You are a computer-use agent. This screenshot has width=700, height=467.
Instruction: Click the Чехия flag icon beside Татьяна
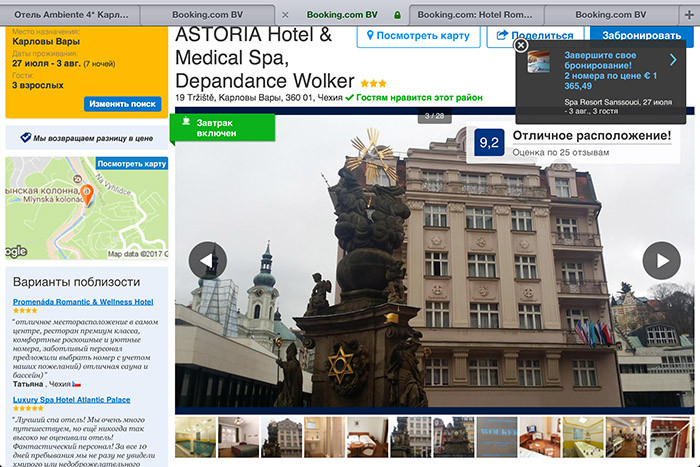click(76, 384)
